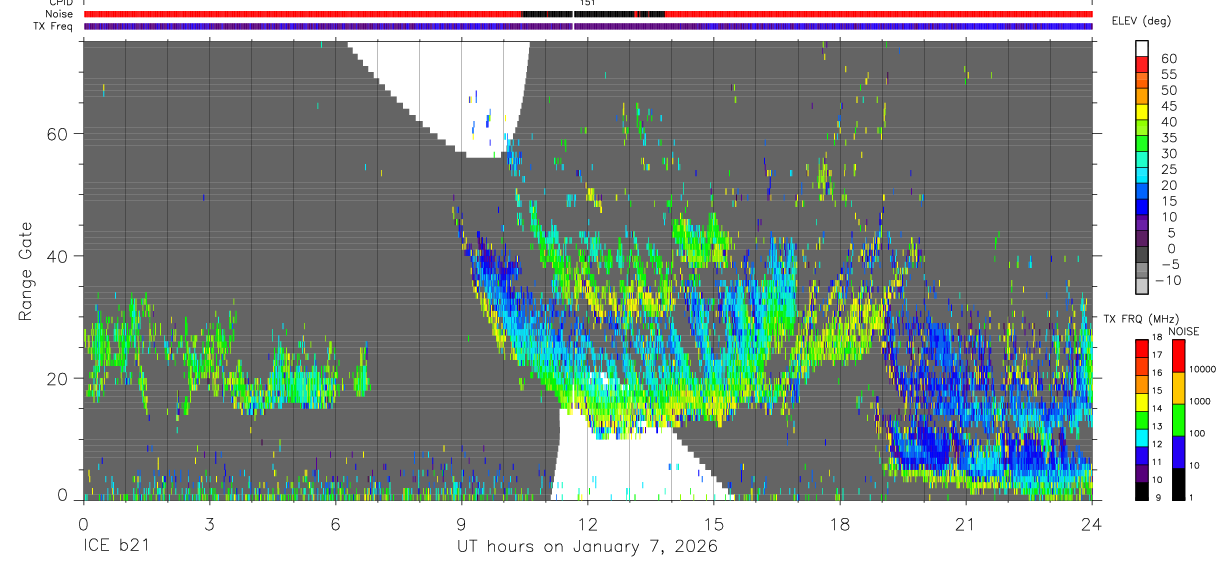
Task: Click the cyan 25-degree segment of the ELEV color bar
Action: point(1142,175)
